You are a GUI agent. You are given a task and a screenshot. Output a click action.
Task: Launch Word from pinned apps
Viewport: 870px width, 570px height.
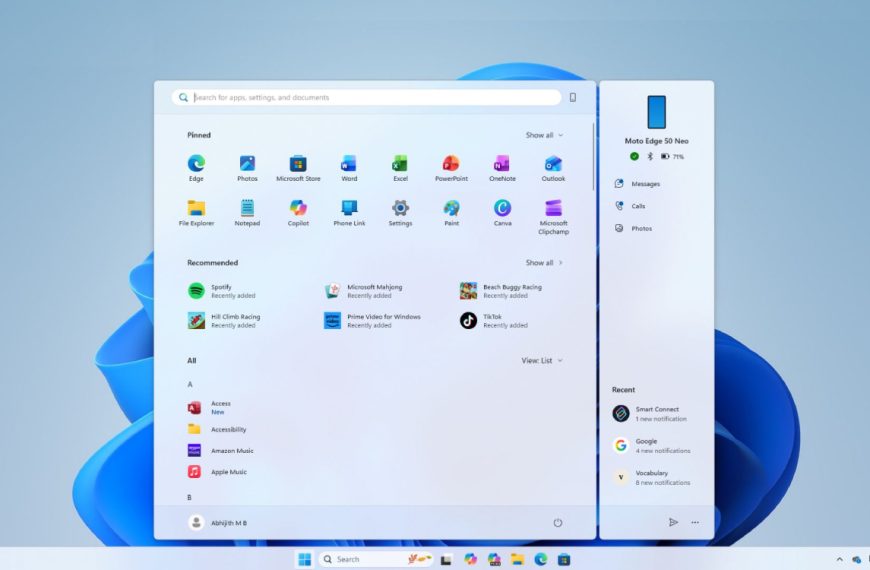[x=349, y=168]
